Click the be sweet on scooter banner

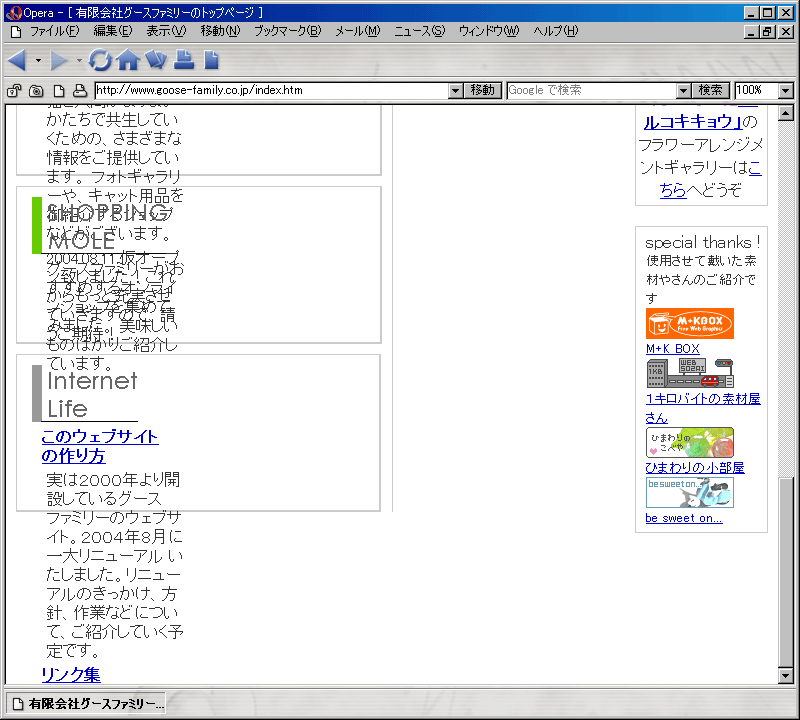tap(690, 492)
